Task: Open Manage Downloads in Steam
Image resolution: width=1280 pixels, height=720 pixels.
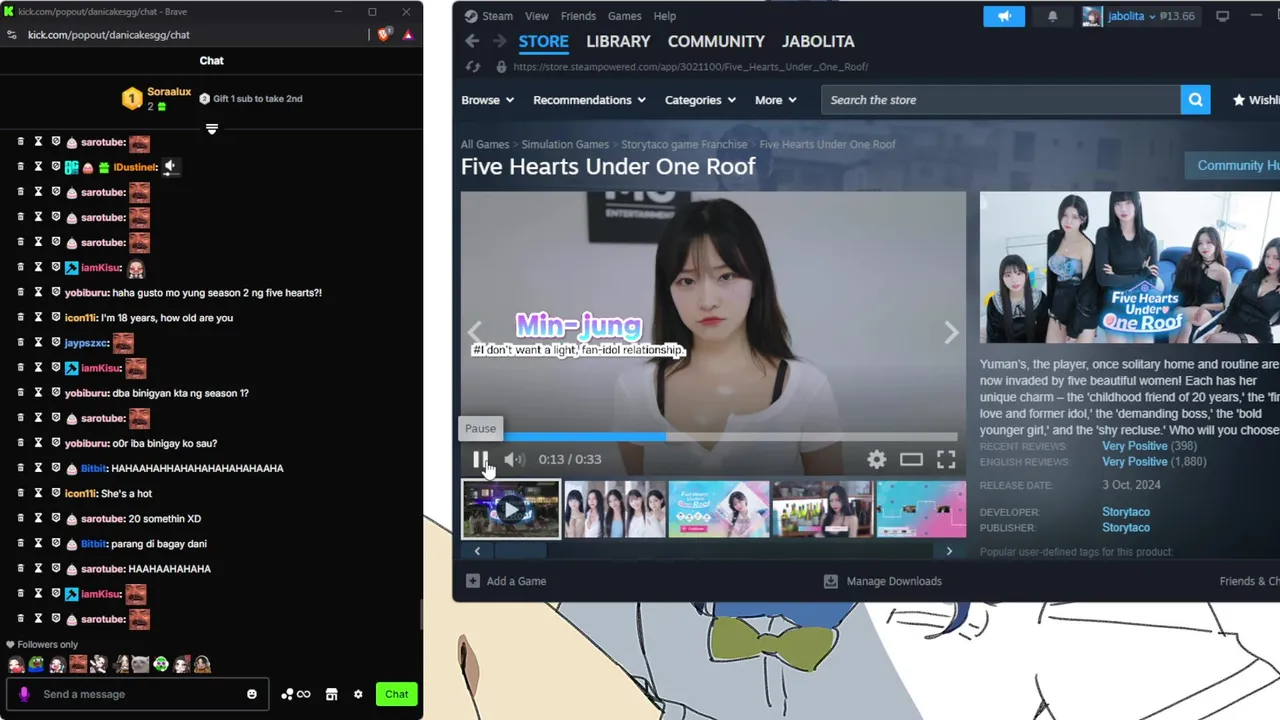Action: tap(883, 581)
